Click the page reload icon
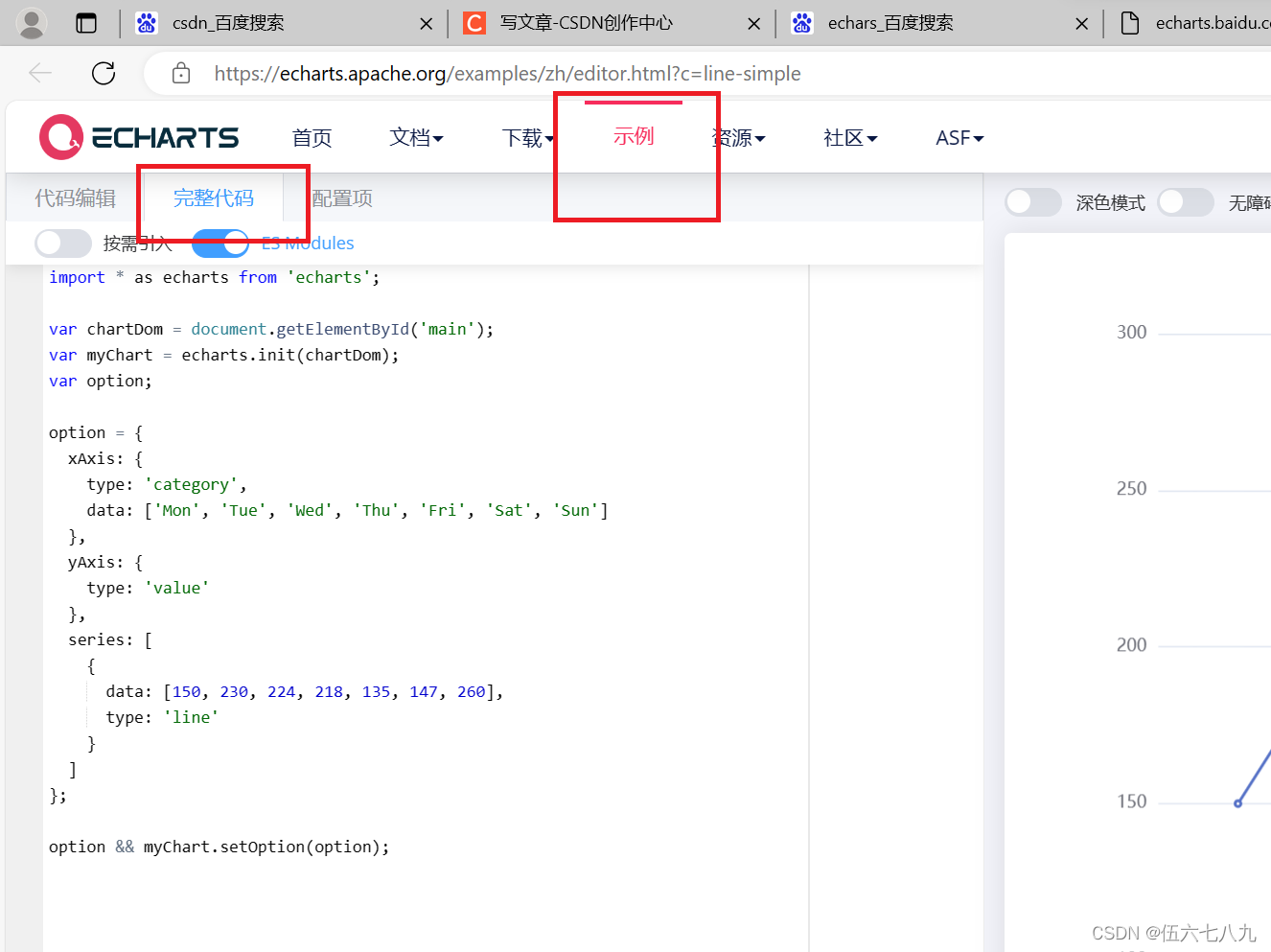 coord(103,73)
